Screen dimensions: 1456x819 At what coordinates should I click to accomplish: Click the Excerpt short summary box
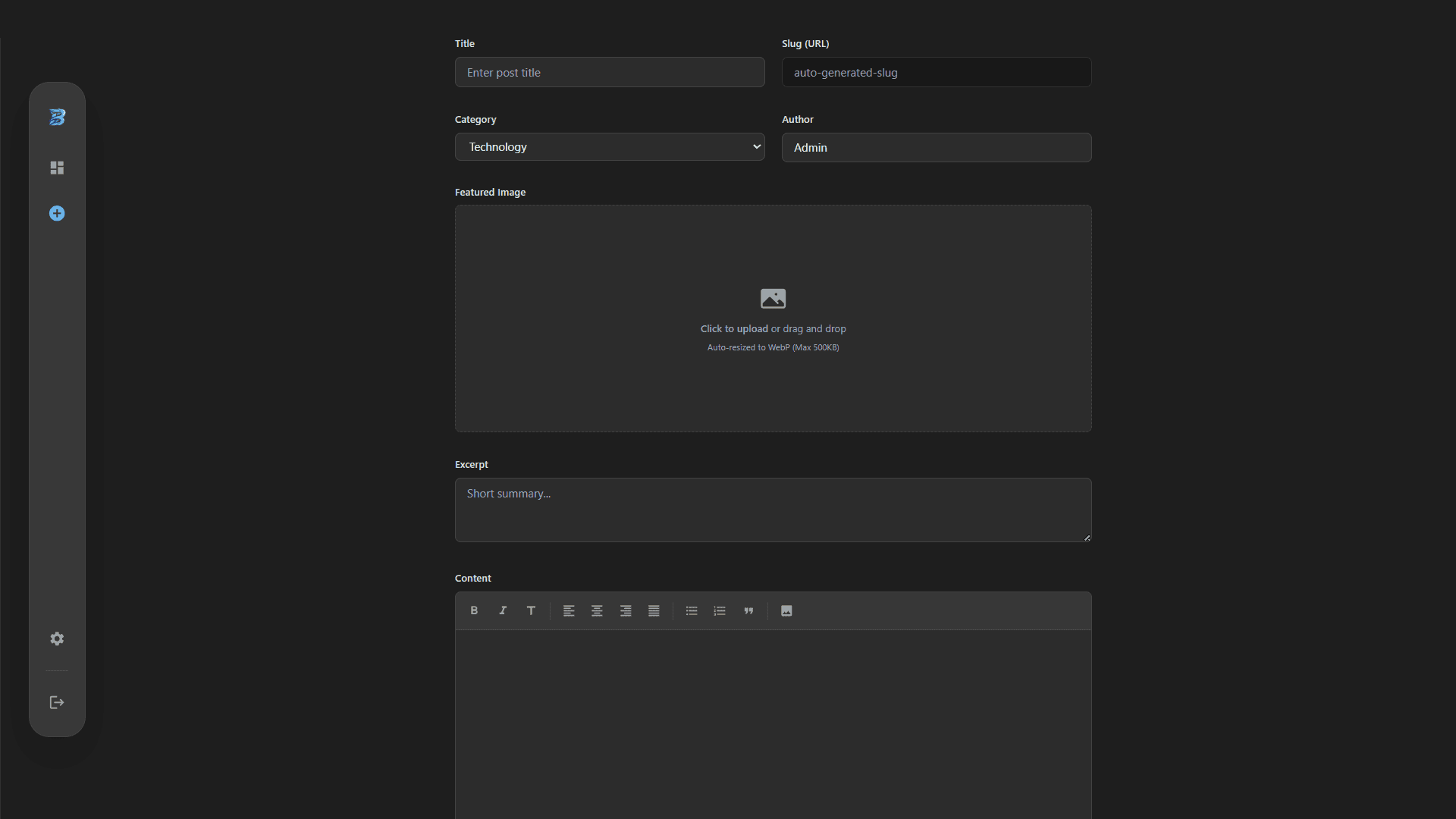pyautogui.click(x=773, y=510)
